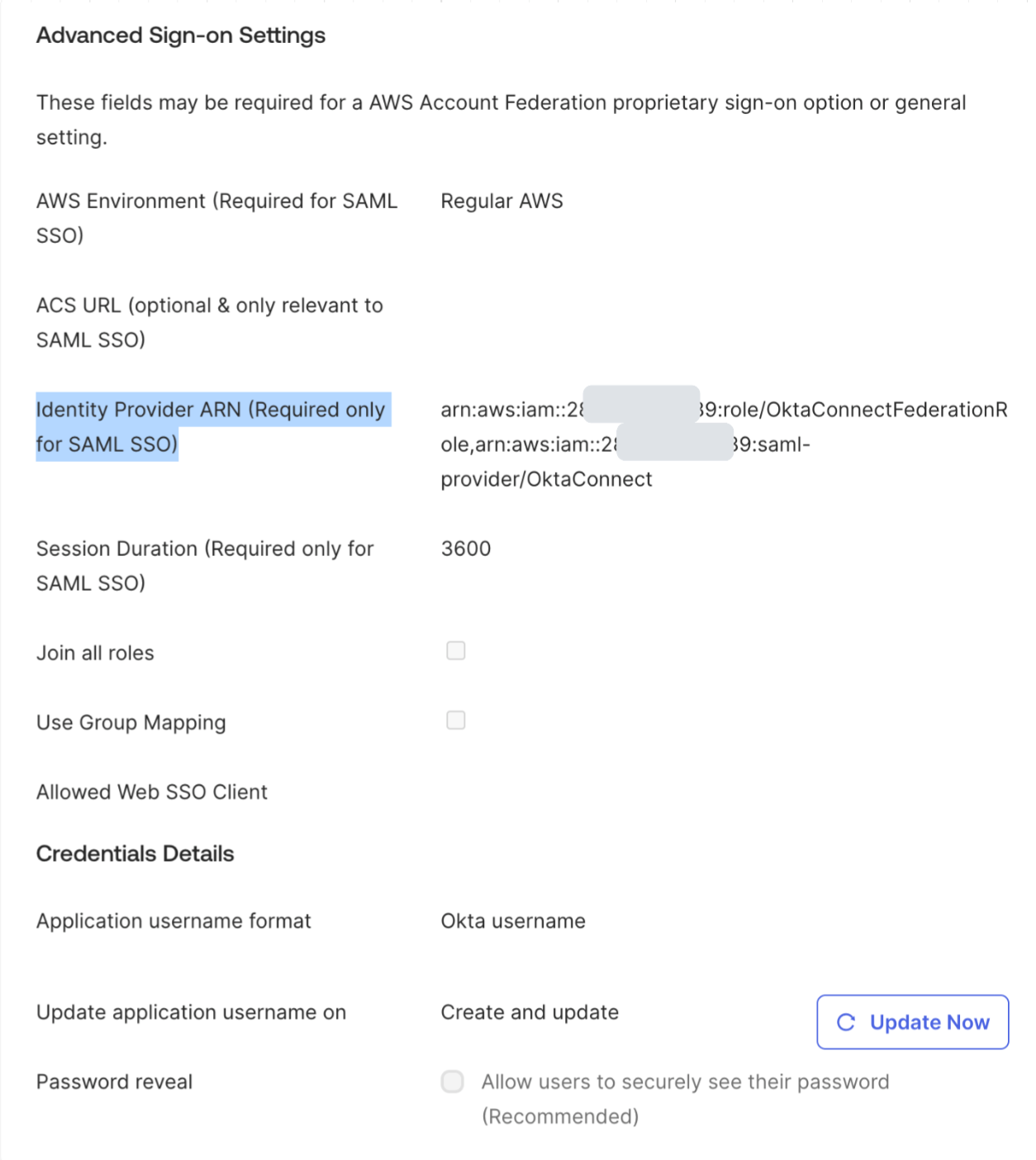This screenshot has height=1160, width=1036.
Task: Click the Update Now button
Action: tap(912, 1022)
